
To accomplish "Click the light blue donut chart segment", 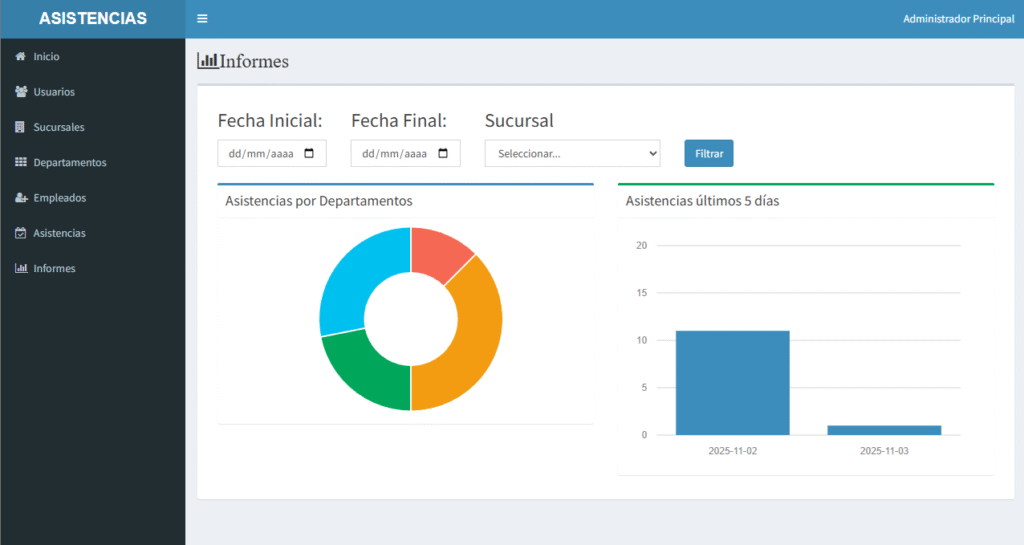I will coord(350,280).
